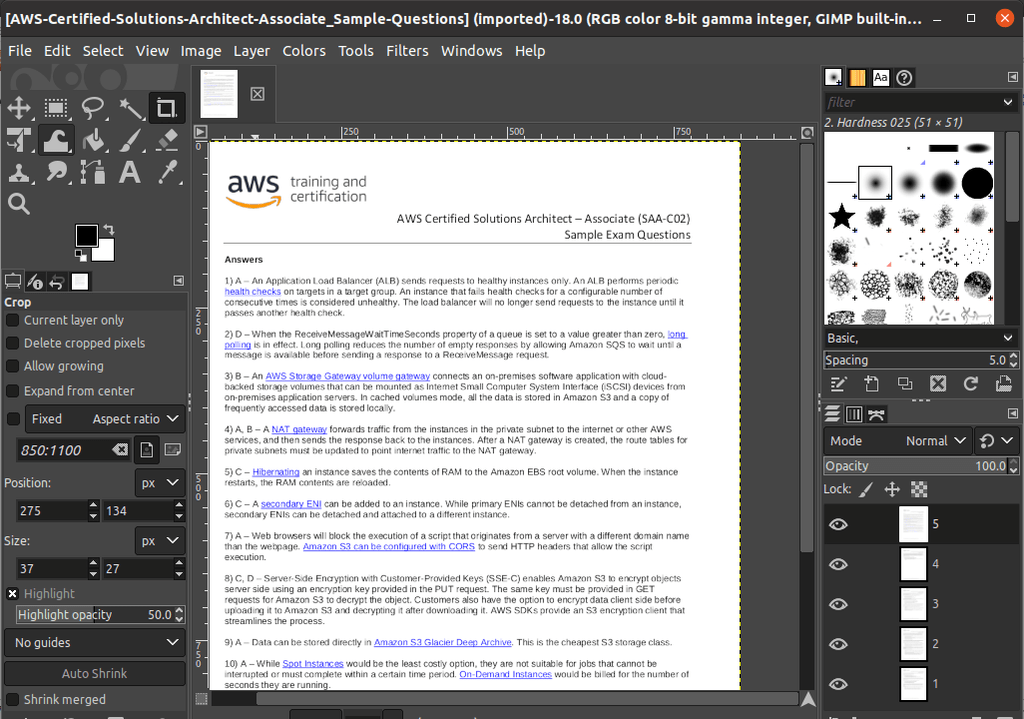Swap foreground and background colors
Screen dimensions: 1024x719
[x=109, y=229]
